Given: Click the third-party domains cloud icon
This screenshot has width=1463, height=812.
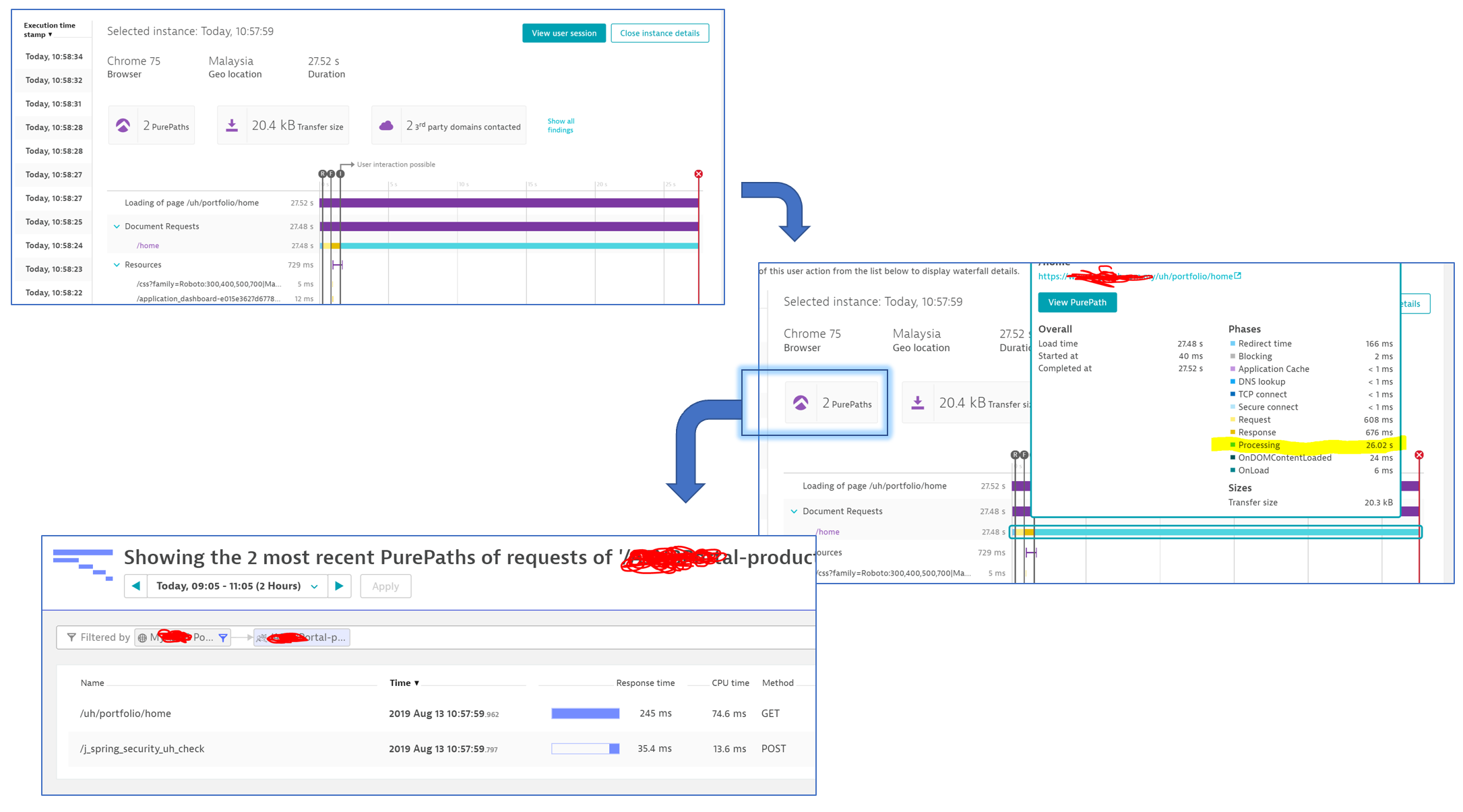Looking at the screenshot, I should (x=386, y=125).
